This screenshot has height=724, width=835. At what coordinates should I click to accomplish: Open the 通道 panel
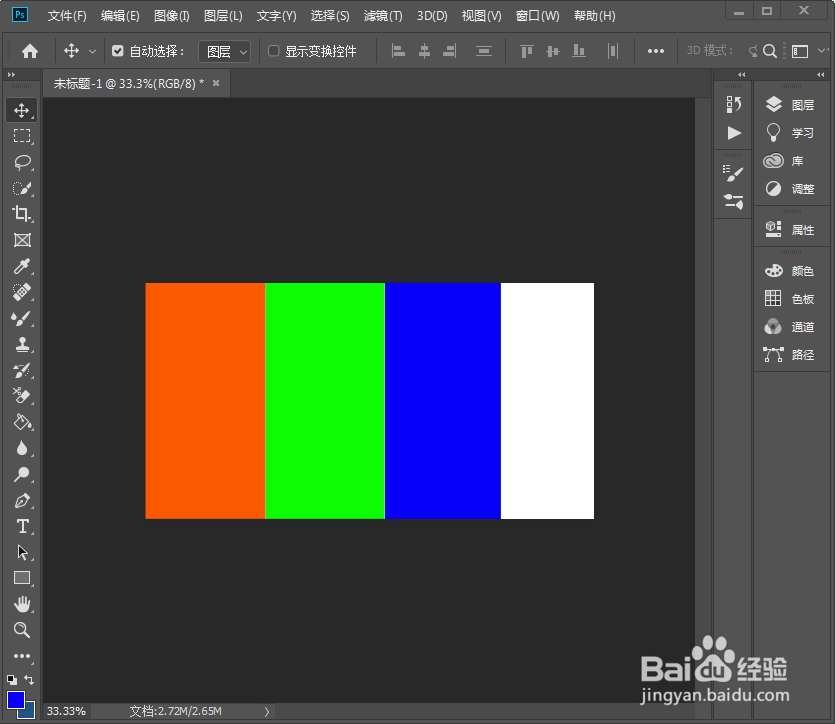(790, 326)
